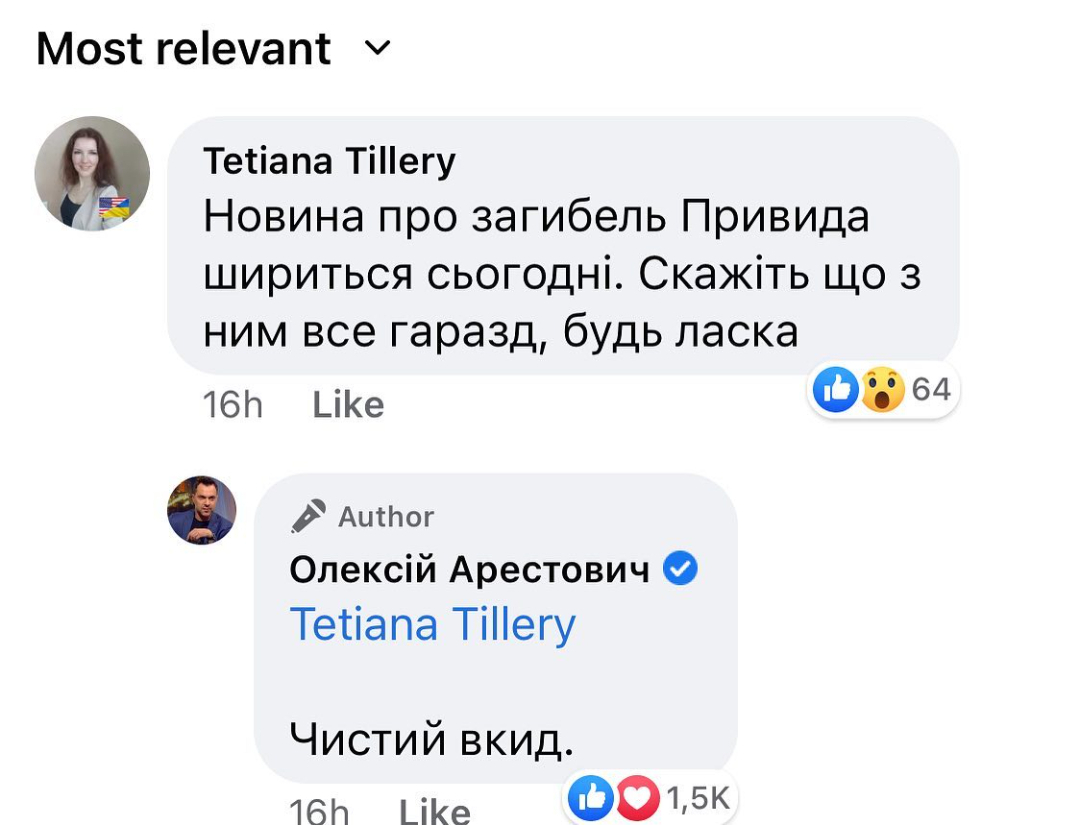The width and height of the screenshot is (1080, 825).
Task: Click the Tetiana Tillery commenter name
Action: coord(329,160)
